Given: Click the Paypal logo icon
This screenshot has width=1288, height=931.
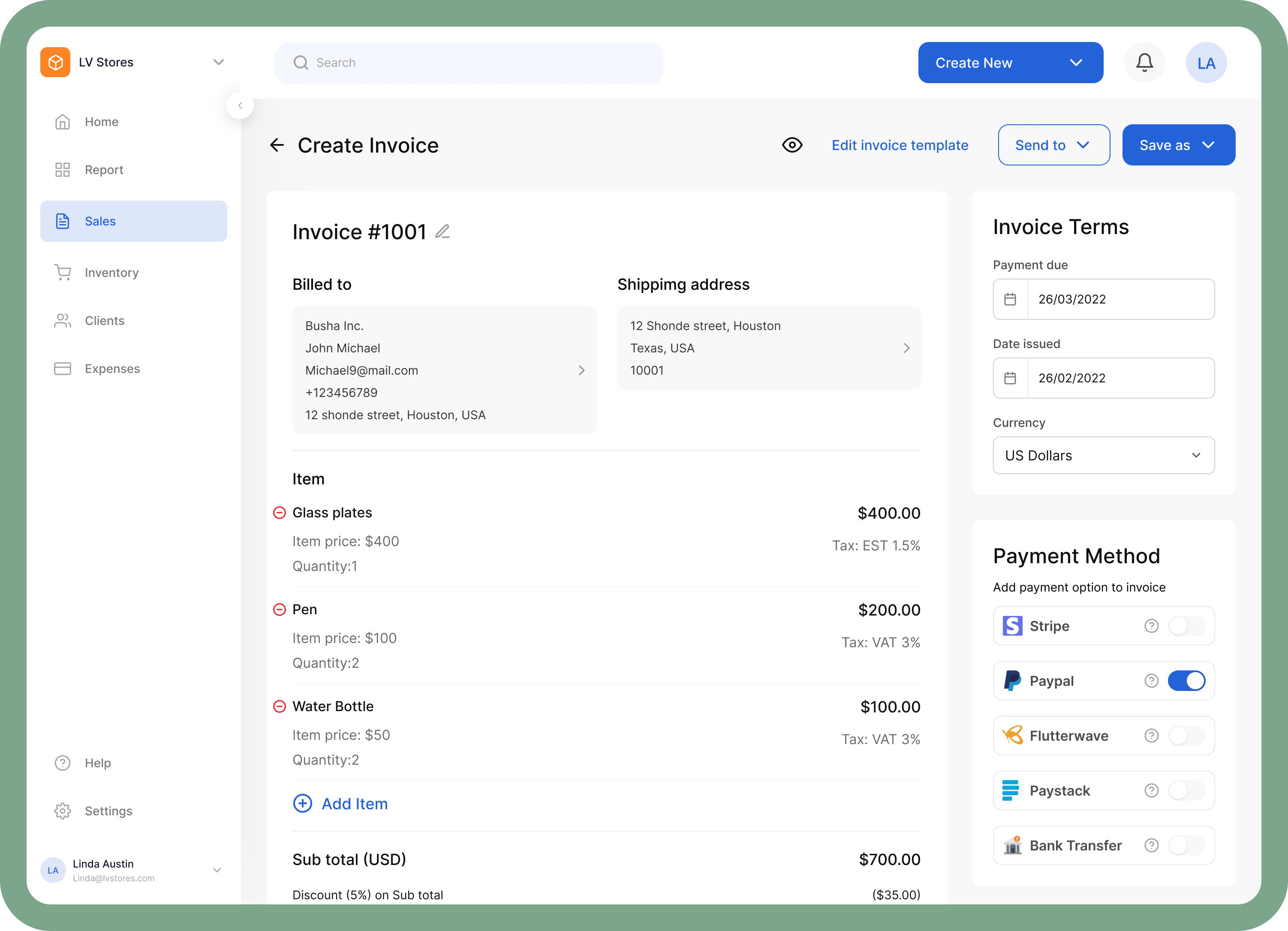Looking at the screenshot, I should coord(1012,681).
